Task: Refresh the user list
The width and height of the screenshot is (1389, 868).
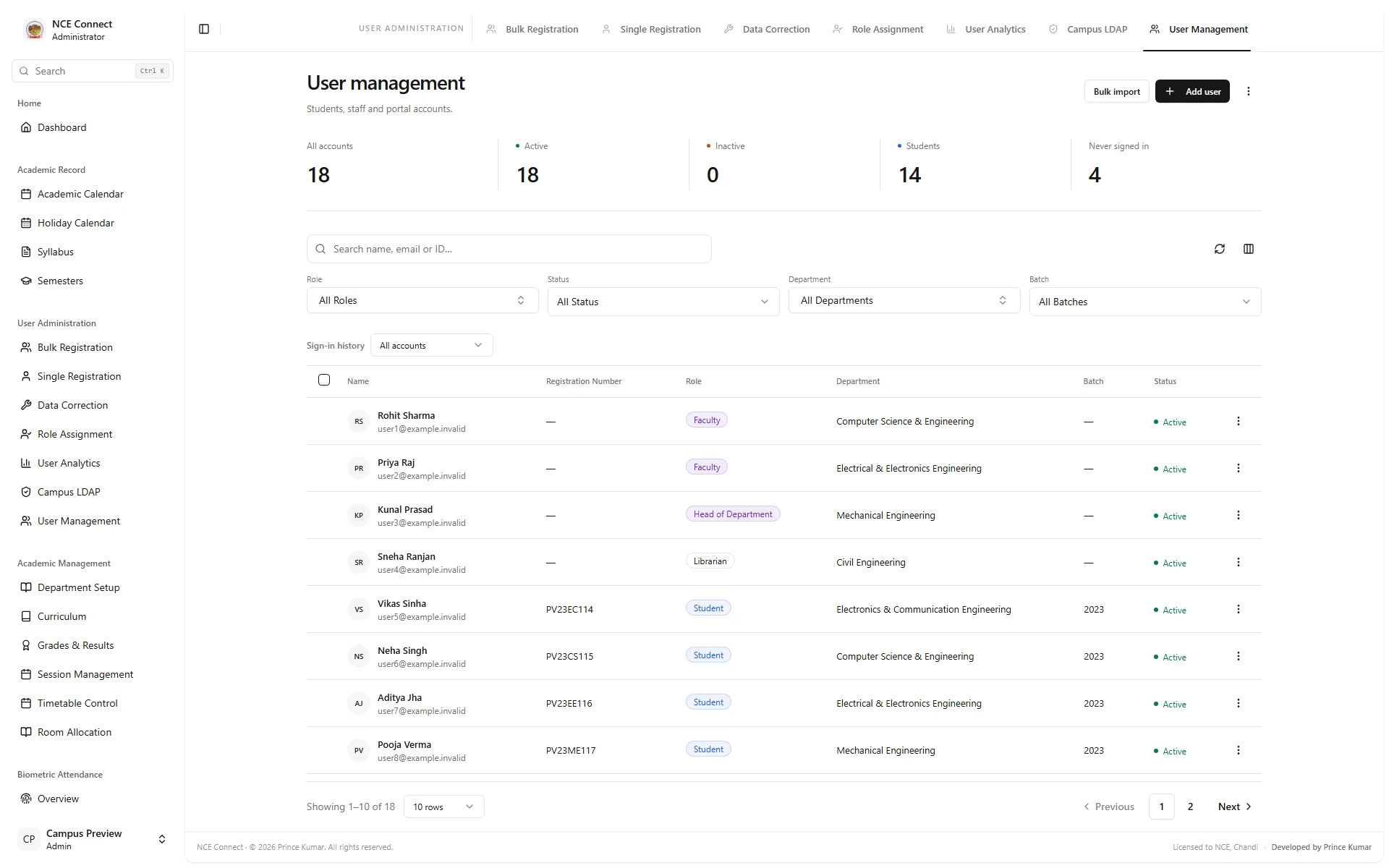Action: pyautogui.click(x=1220, y=249)
